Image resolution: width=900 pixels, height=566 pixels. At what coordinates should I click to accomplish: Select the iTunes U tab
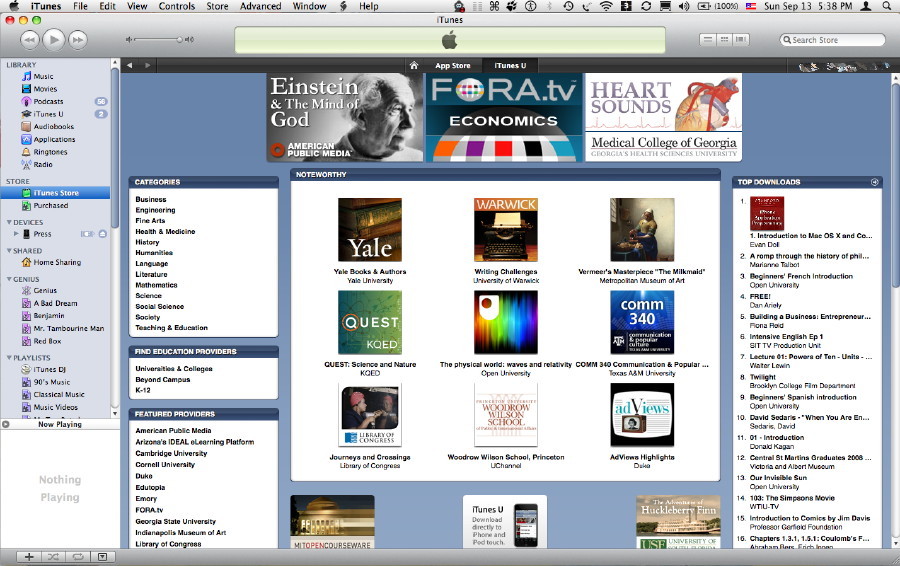click(510, 65)
